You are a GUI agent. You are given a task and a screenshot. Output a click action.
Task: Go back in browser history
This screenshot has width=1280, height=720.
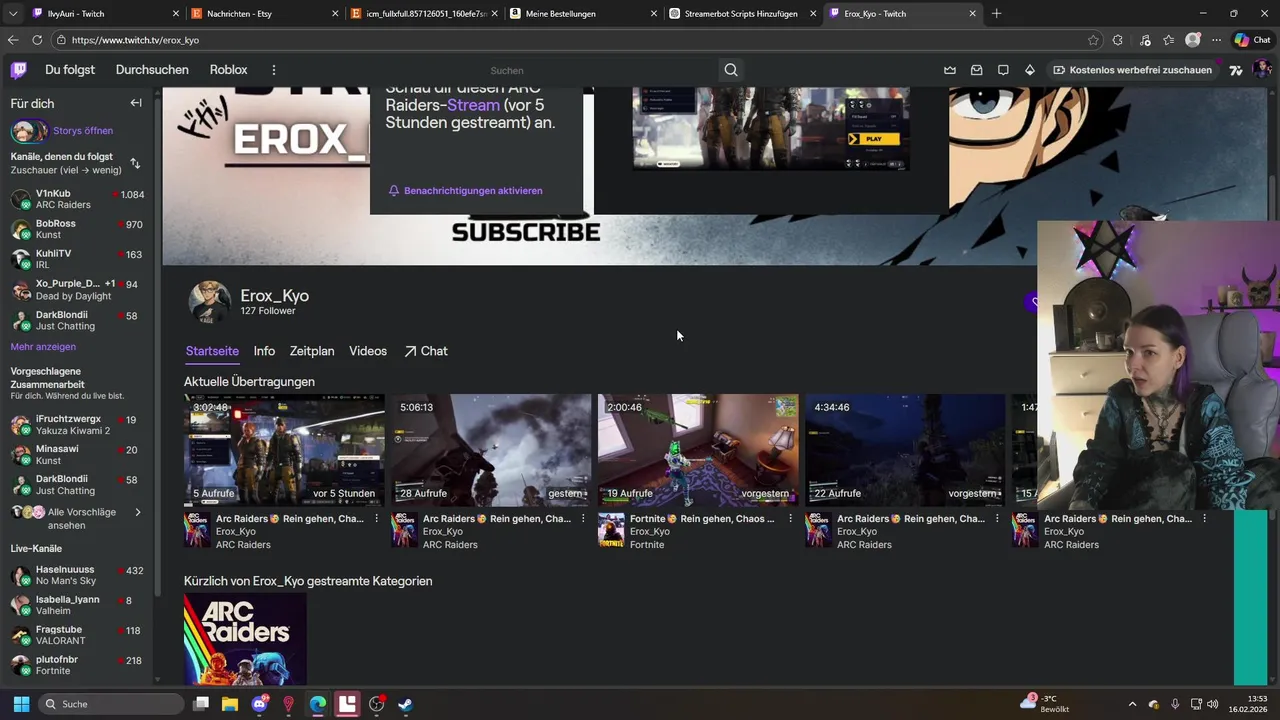13,40
